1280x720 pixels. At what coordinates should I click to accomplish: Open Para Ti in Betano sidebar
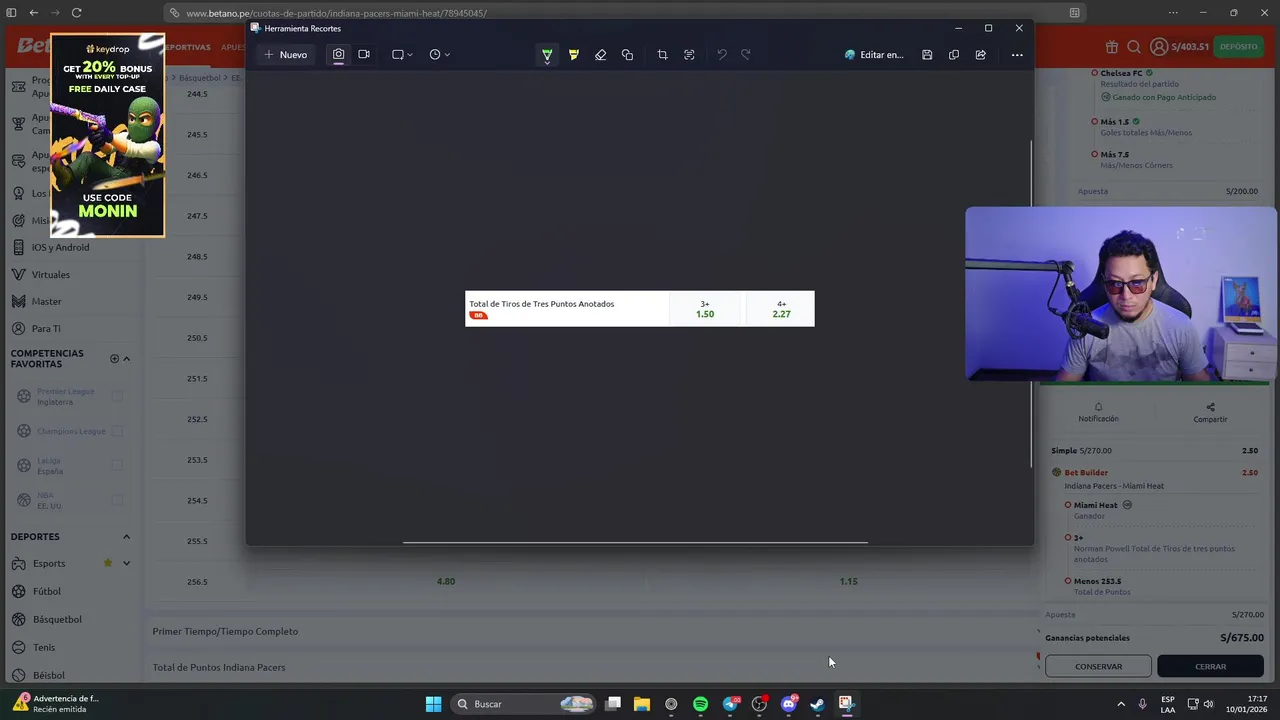[x=46, y=328]
